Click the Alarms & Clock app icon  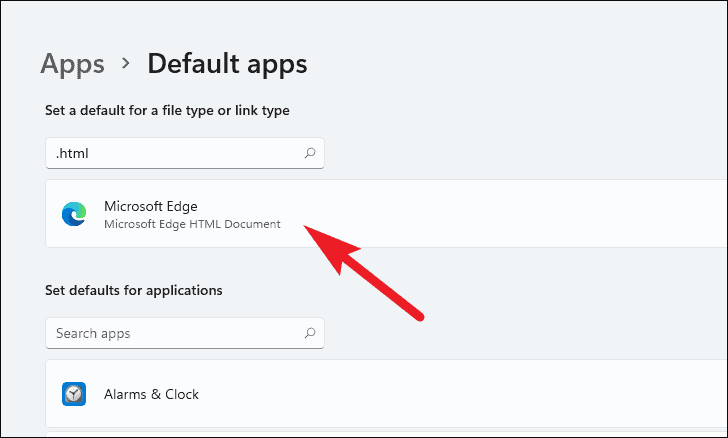click(x=74, y=394)
